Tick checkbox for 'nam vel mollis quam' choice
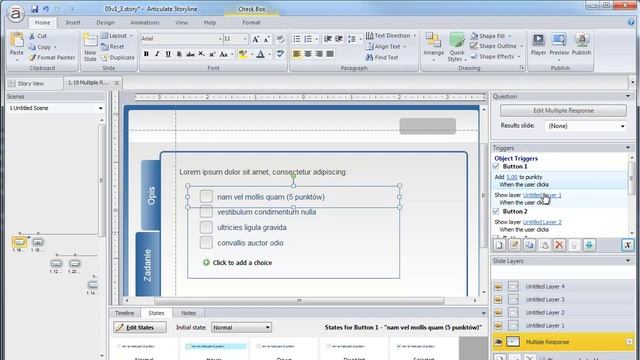 point(206,196)
